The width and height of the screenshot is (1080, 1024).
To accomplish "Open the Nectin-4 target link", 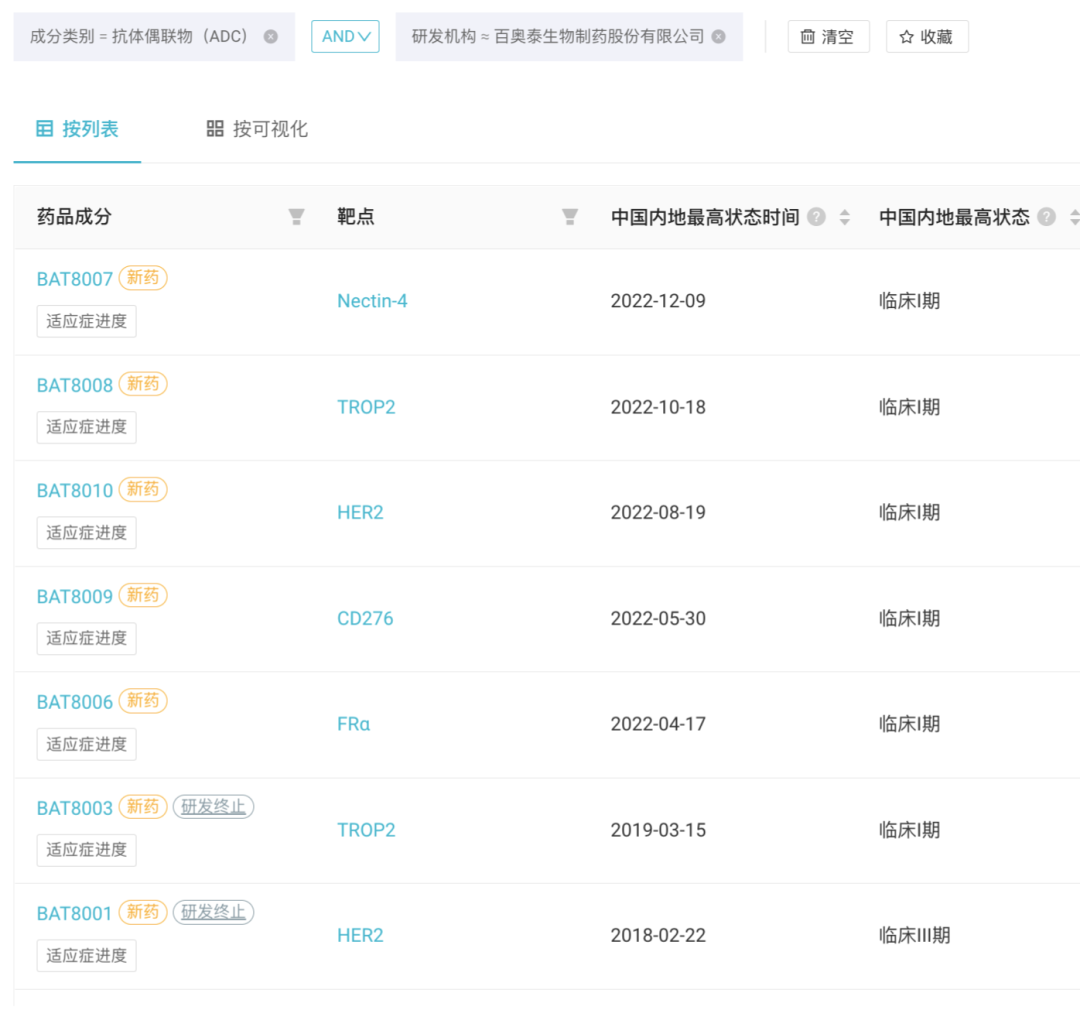I will point(372,301).
